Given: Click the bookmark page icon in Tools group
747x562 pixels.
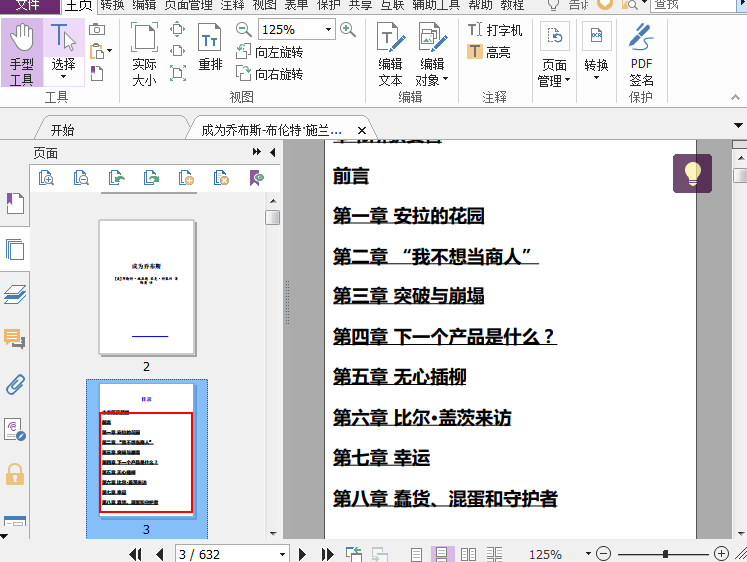Looking at the screenshot, I should pos(97,73).
